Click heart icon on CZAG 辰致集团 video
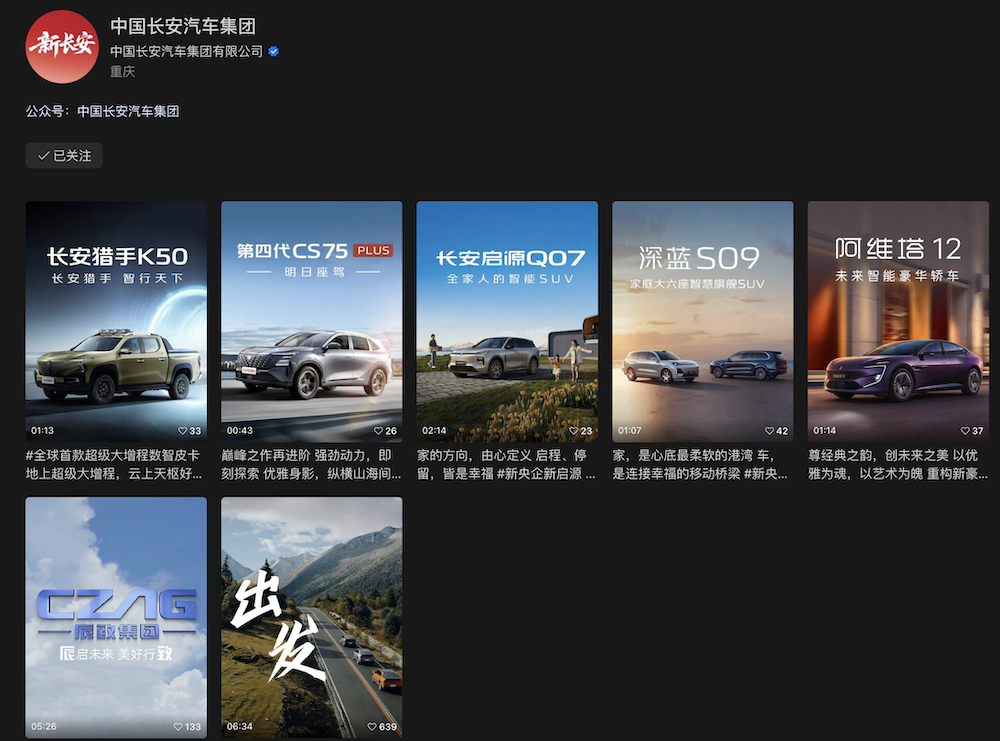The height and width of the screenshot is (741, 1000). point(179,727)
